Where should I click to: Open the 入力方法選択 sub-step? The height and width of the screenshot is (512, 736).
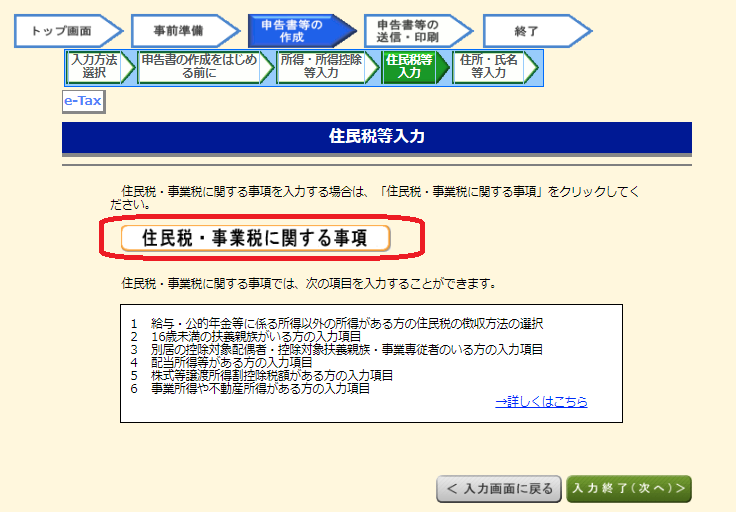(x=100, y=67)
